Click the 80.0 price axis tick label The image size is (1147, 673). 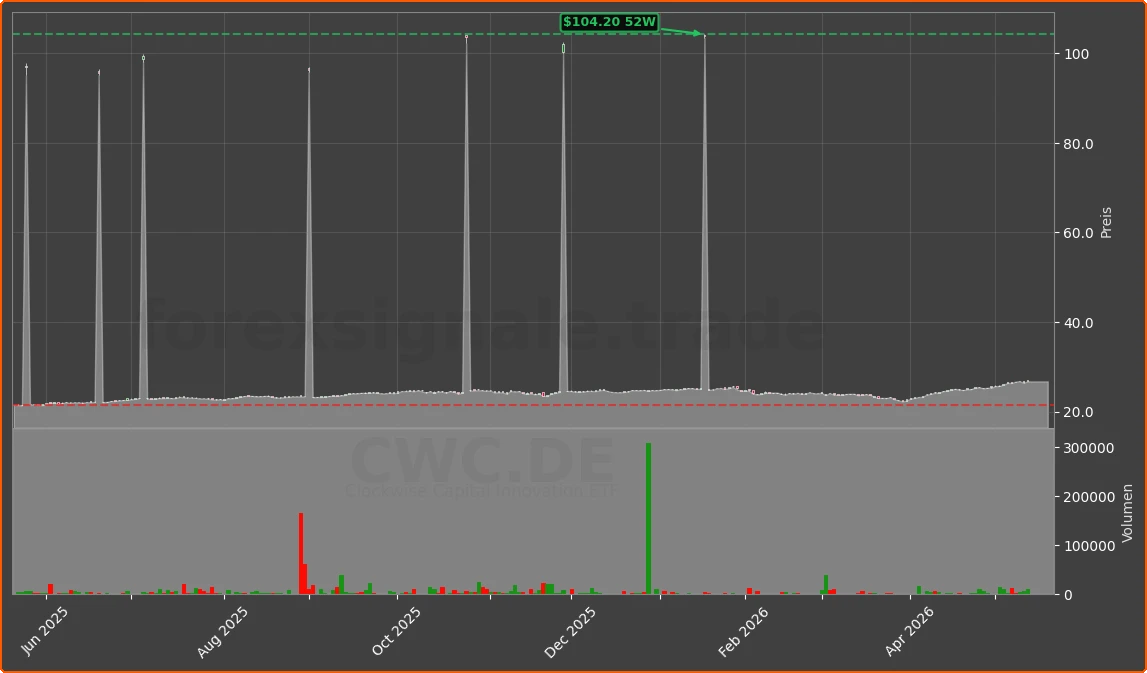pos(1078,144)
